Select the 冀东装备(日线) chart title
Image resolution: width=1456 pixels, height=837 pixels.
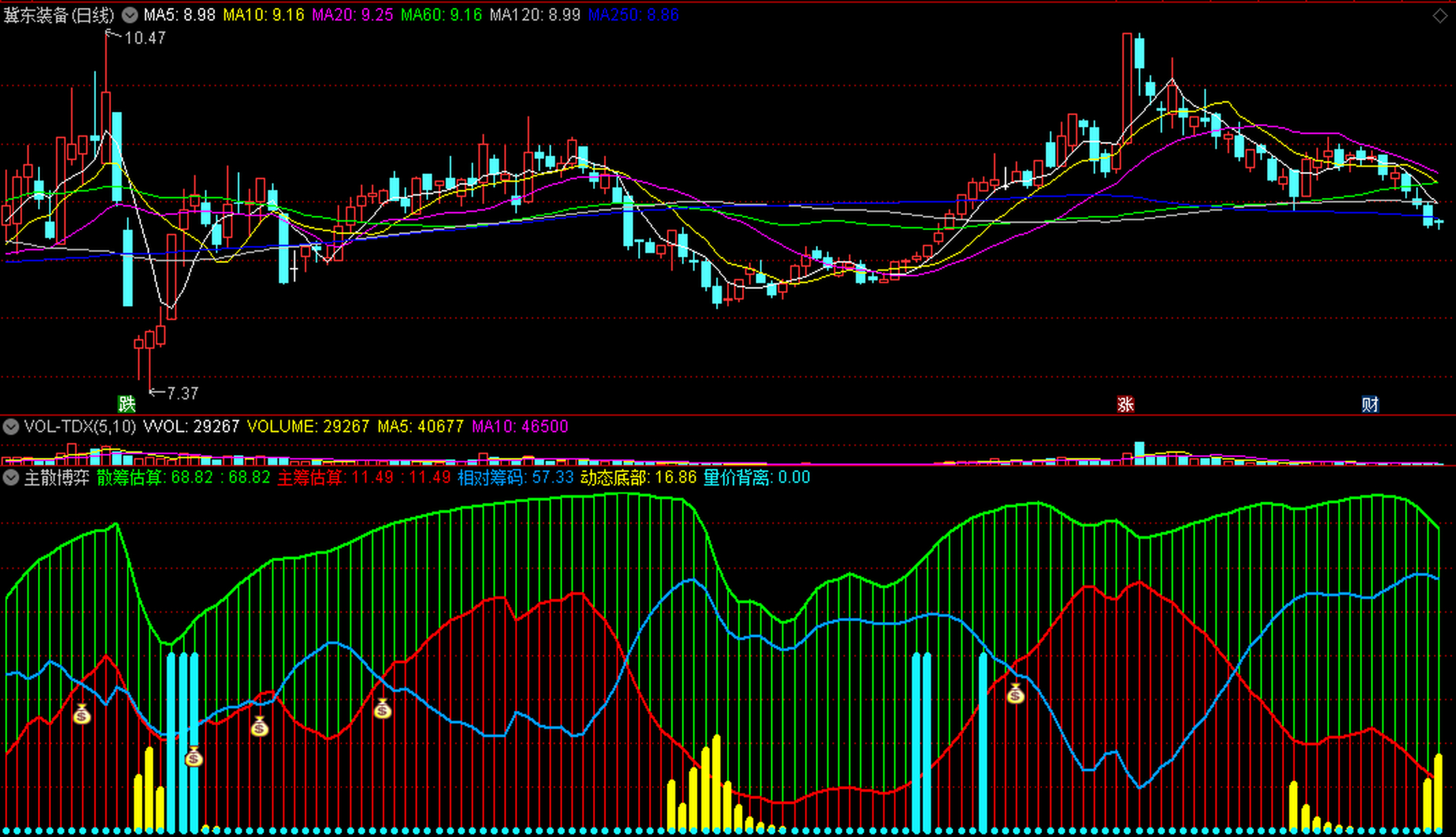click(59, 15)
